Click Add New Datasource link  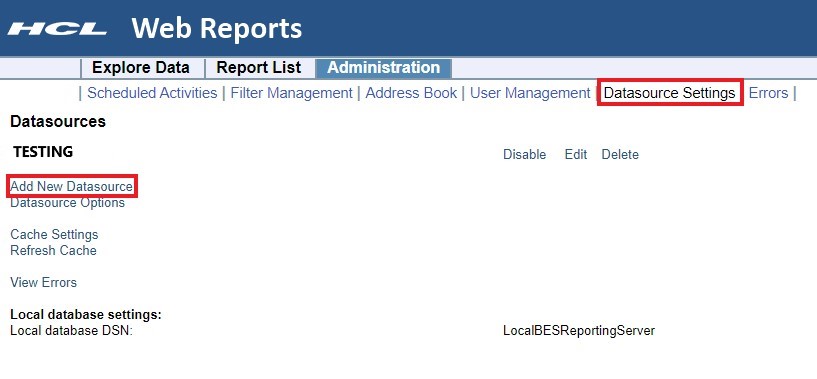click(x=71, y=186)
